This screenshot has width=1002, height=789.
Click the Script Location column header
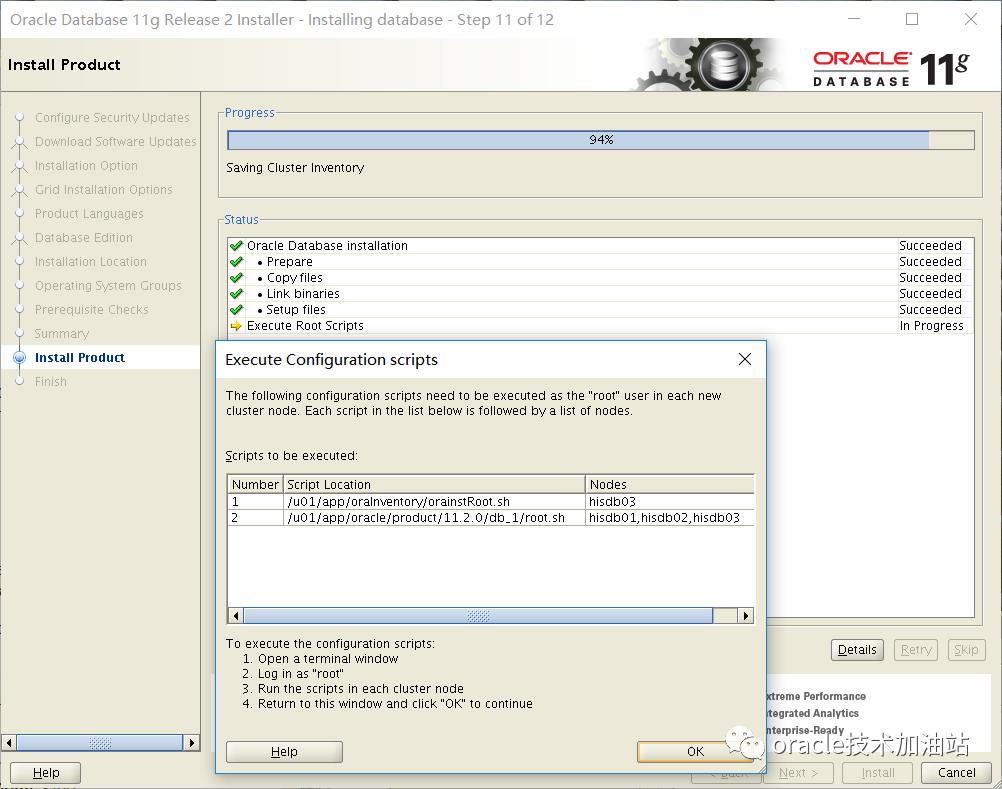434,484
